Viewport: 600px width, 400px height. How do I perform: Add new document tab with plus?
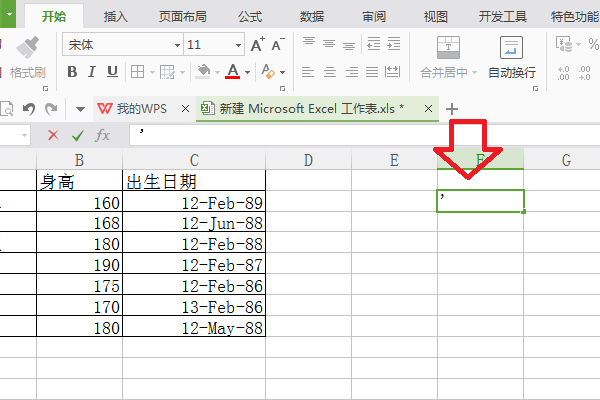pyautogui.click(x=452, y=109)
